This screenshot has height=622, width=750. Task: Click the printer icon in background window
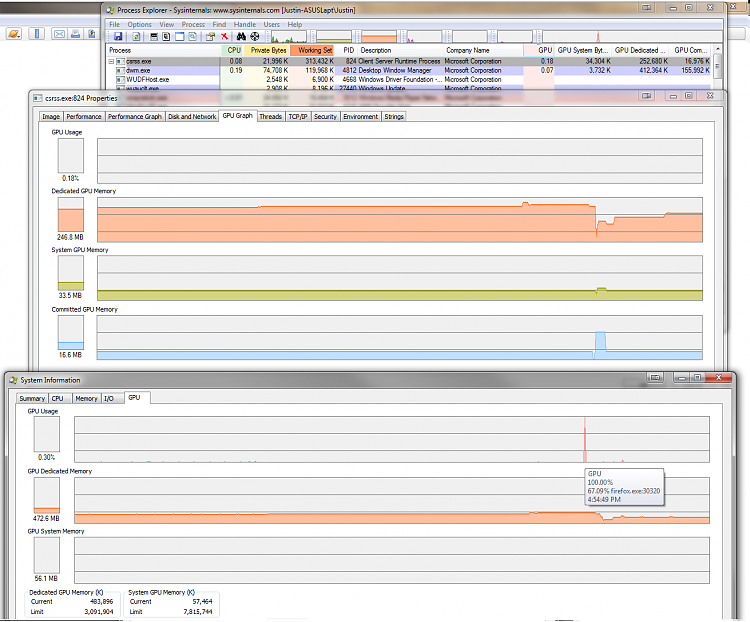[x=76, y=34]
